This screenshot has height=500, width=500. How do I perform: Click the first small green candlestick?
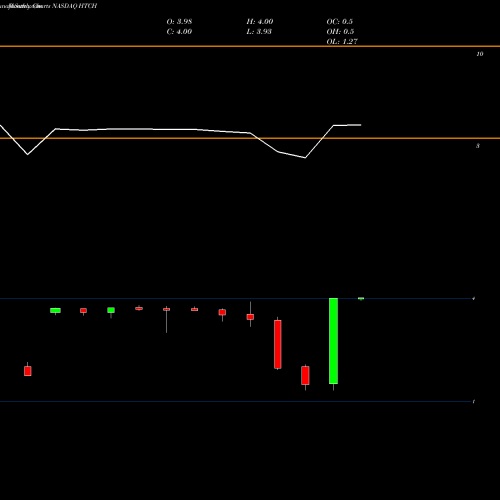coord(55,311)
